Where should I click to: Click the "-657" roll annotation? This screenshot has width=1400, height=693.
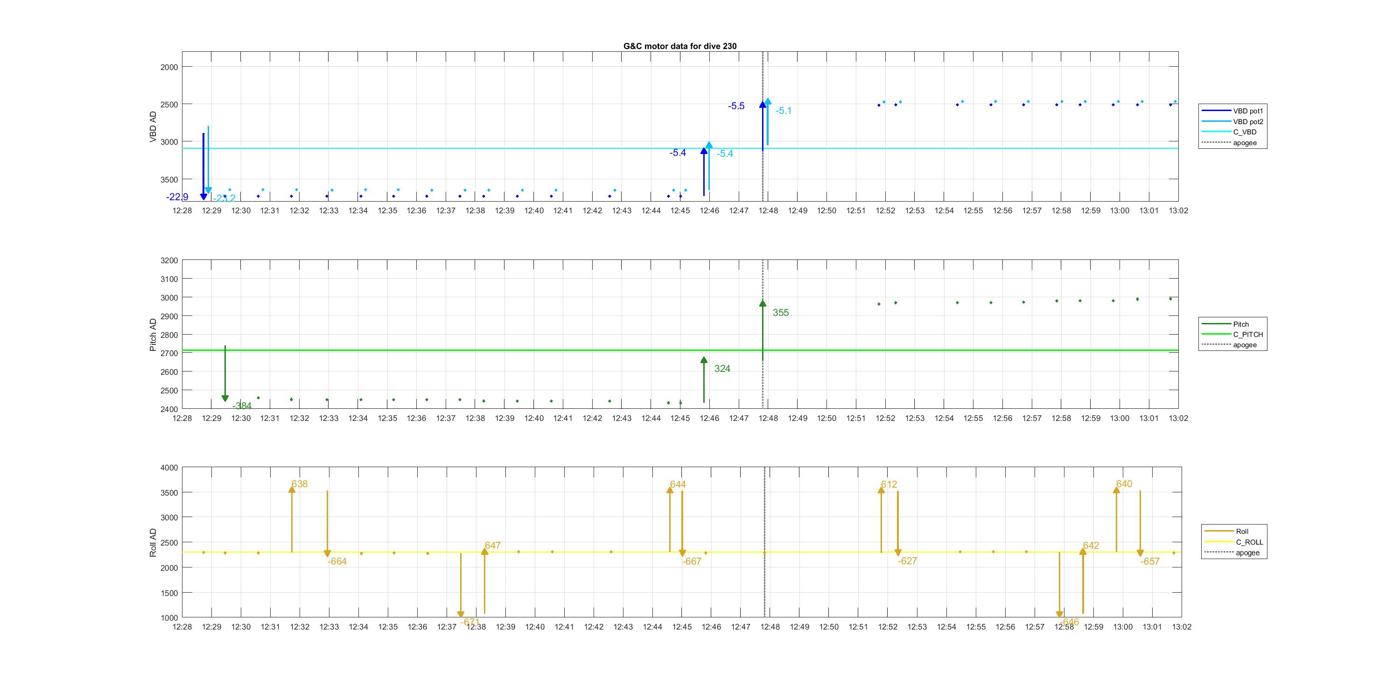1150,561
